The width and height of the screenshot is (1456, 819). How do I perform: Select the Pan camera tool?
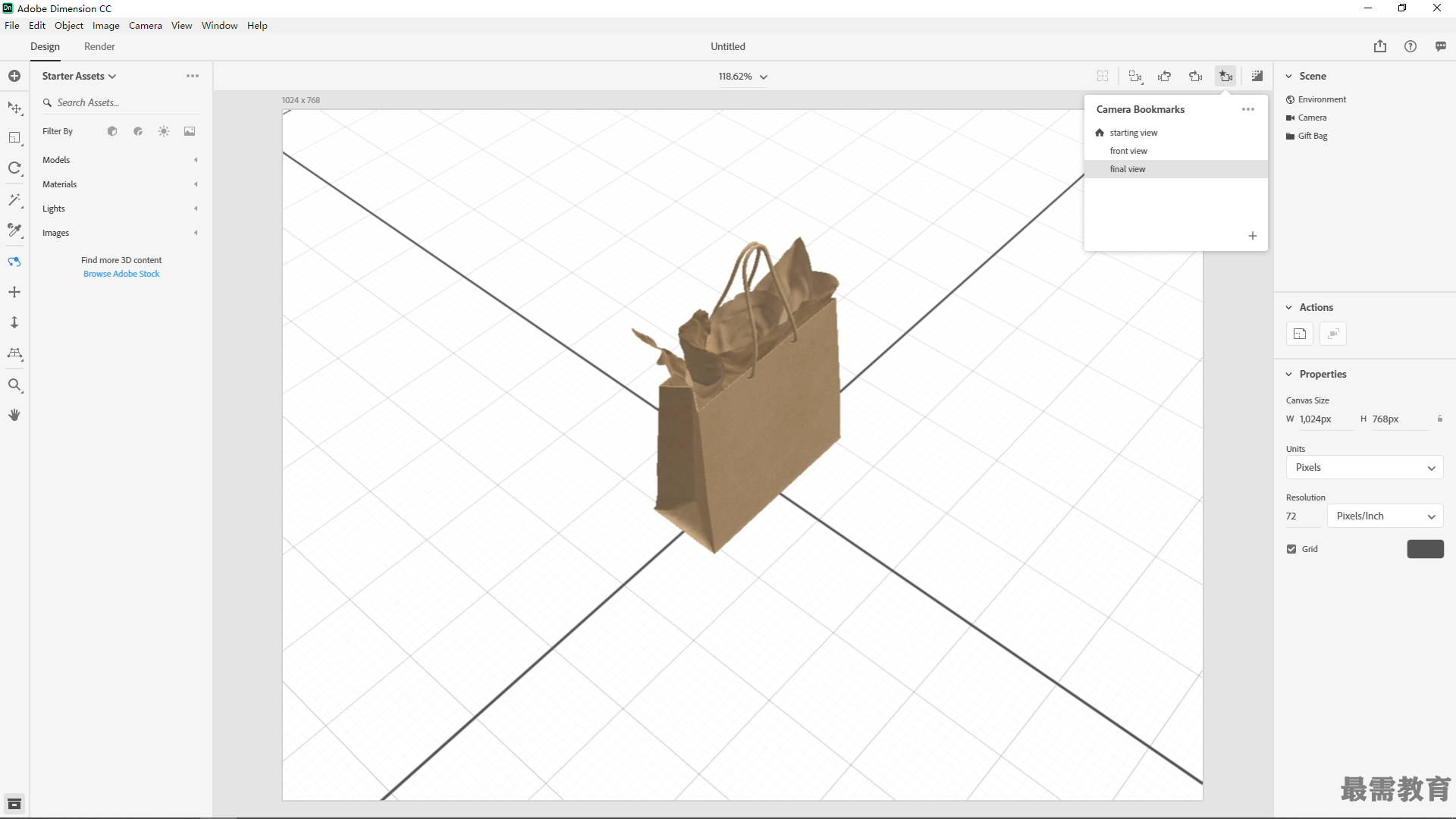click(x=14, y=292)
